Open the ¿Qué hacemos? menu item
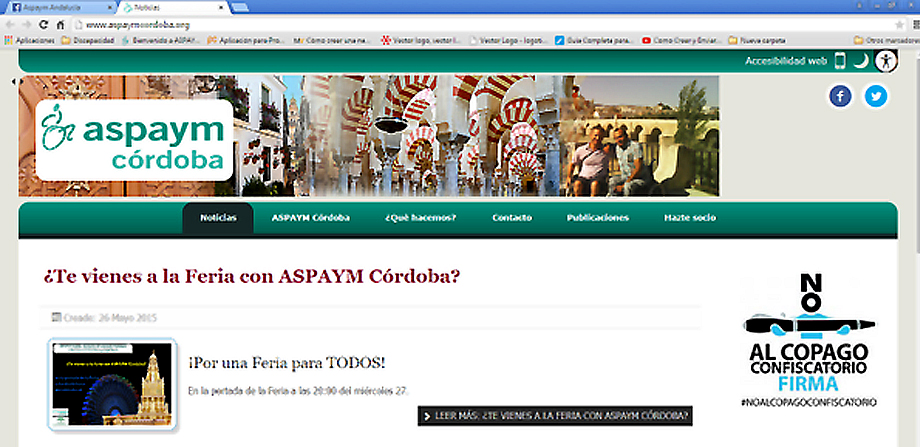The width and height of the screenshot is (920, 447). tap(421, 218)
